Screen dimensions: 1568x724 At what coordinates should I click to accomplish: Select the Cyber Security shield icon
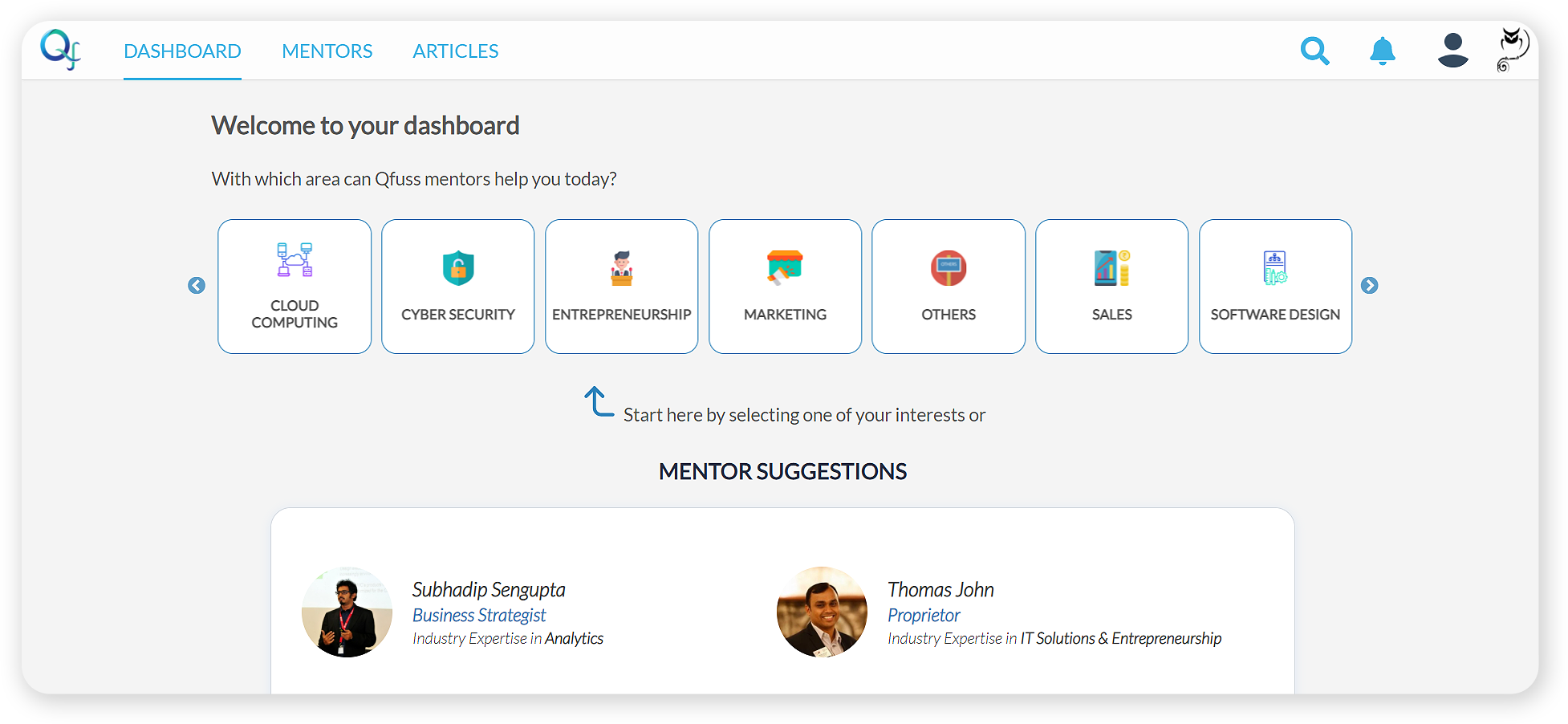click(x=458, y=268)
